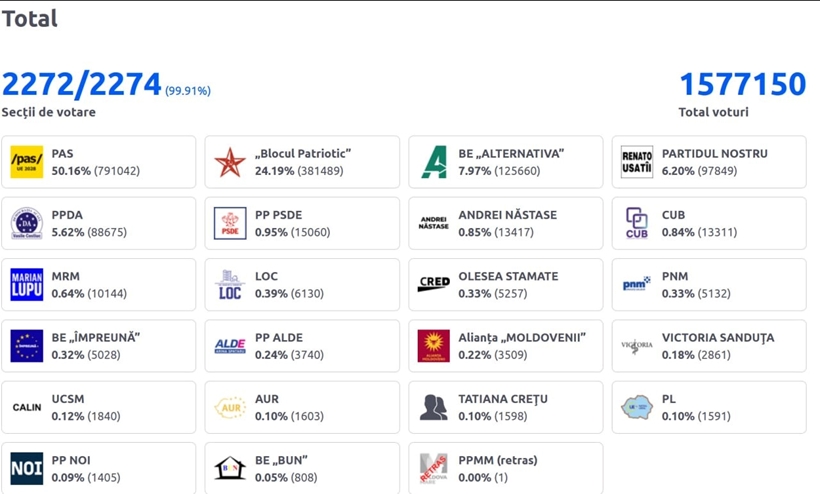This screenshot has width=820, height=494.
Task: Open the VICTORIA SANDUȚA result card
Action: pos(709,346)
